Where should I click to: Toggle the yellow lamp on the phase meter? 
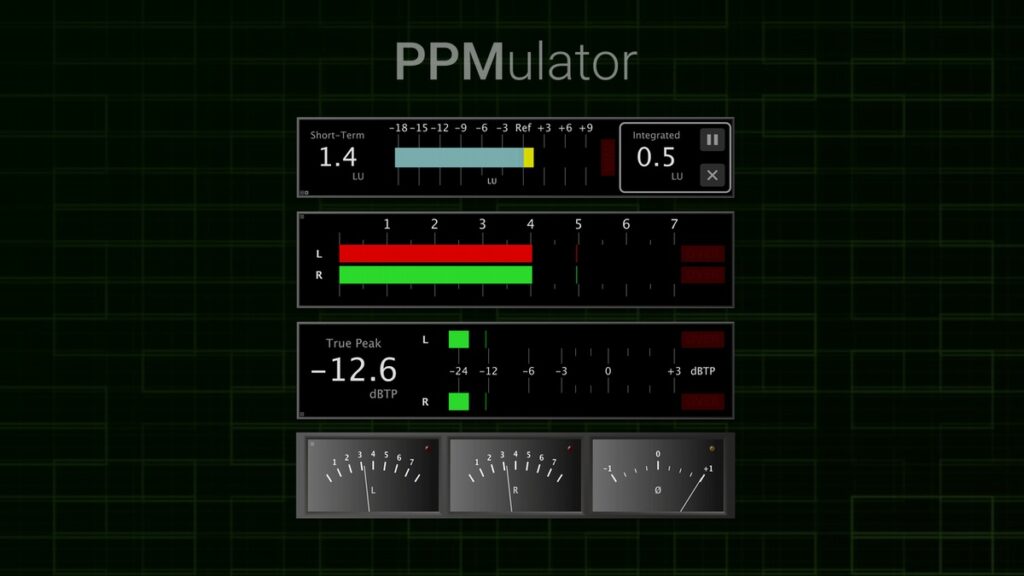point(712,449)
